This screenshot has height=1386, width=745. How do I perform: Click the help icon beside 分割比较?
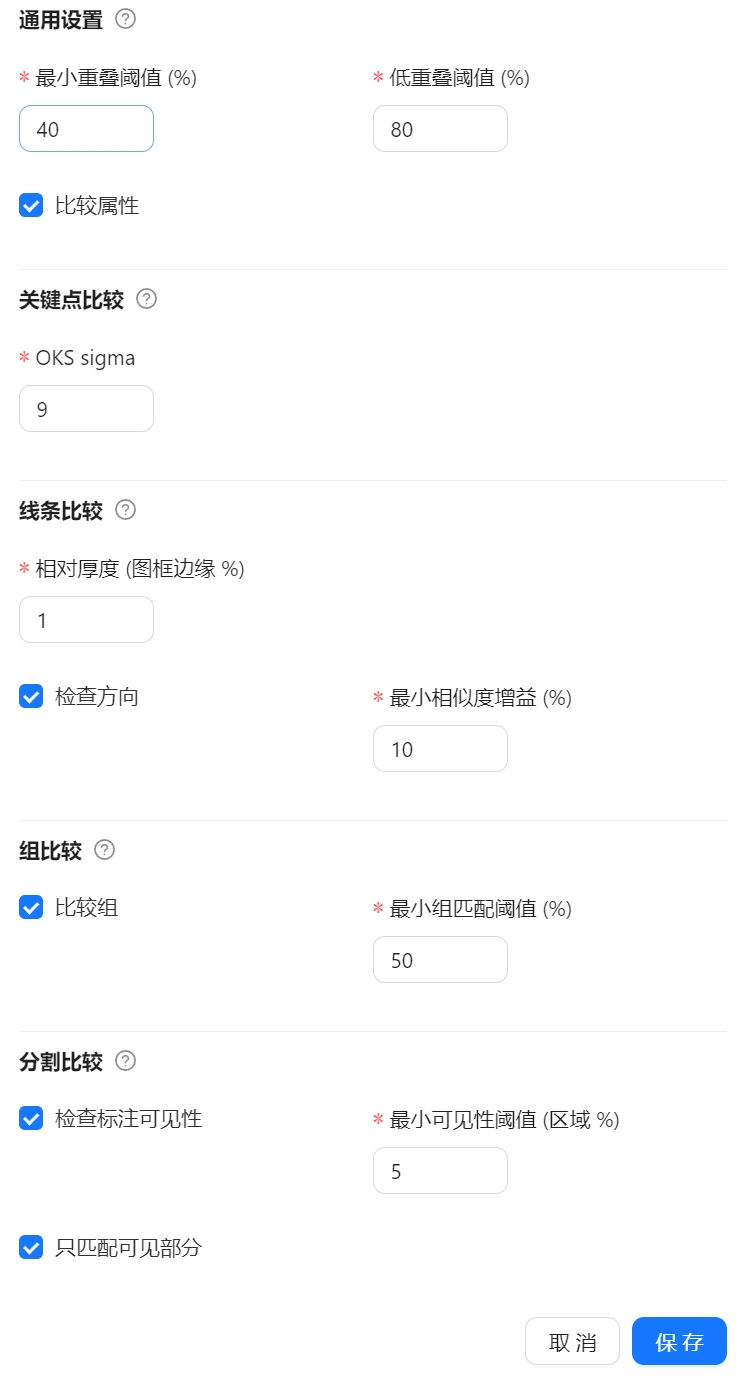coord(125,1061)
